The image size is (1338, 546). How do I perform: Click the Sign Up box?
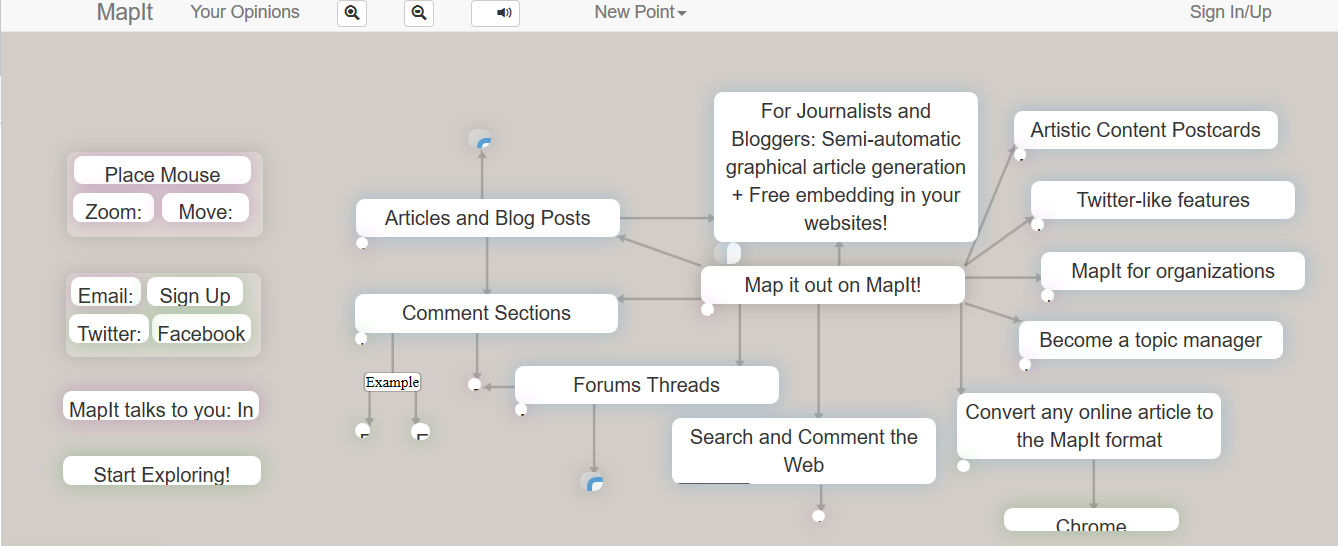195,292
